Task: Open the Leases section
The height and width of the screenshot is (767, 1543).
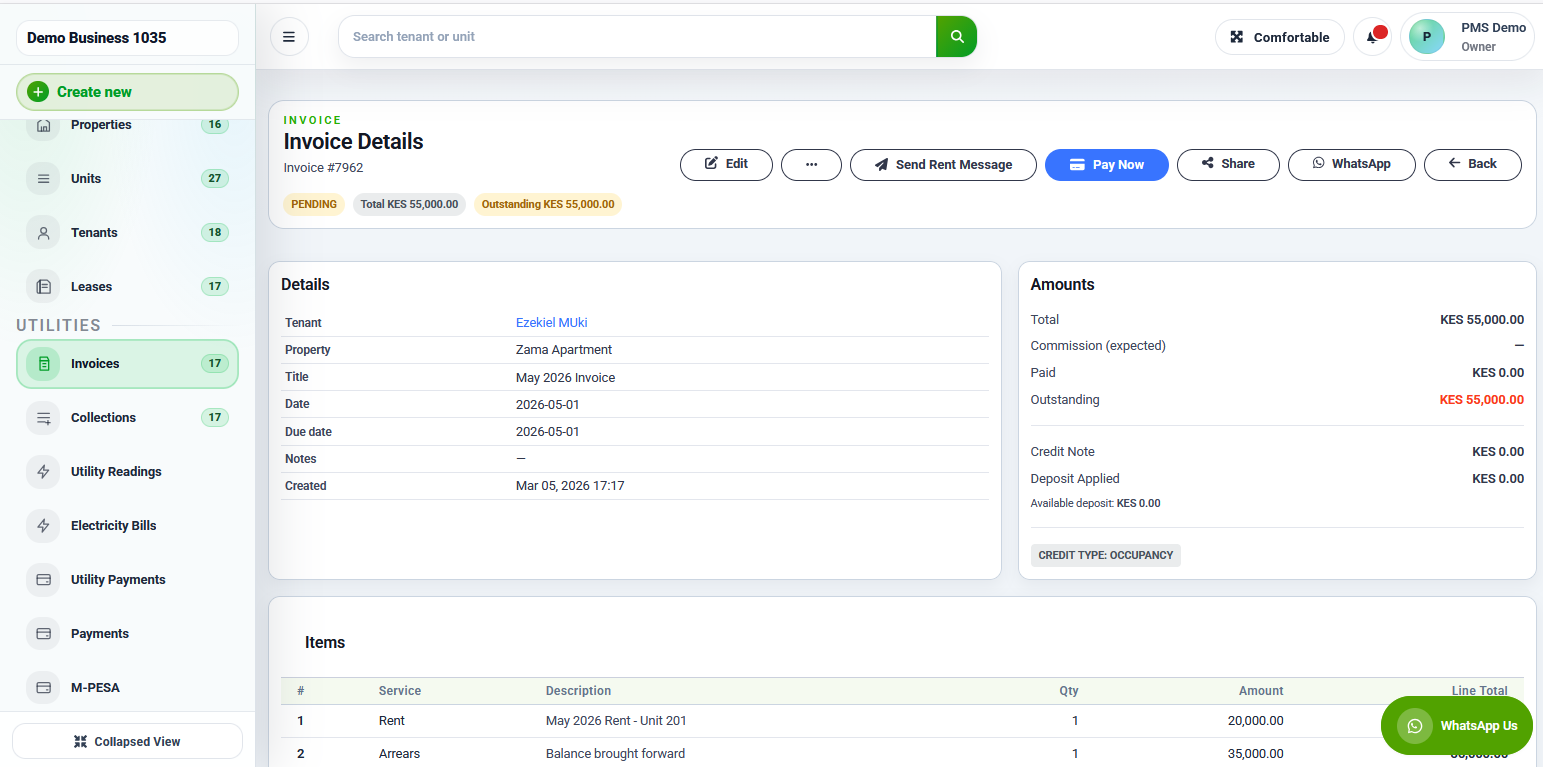Action: pos(90,286)
